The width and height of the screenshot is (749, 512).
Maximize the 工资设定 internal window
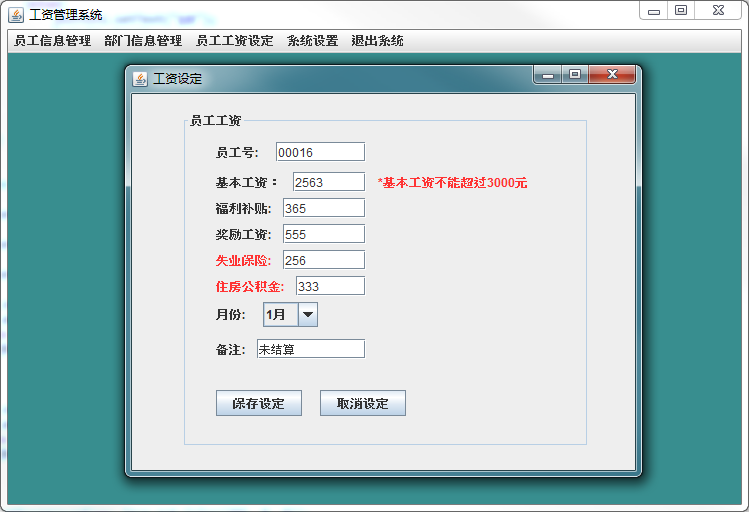pyautogui.click(x=575, y=74)
